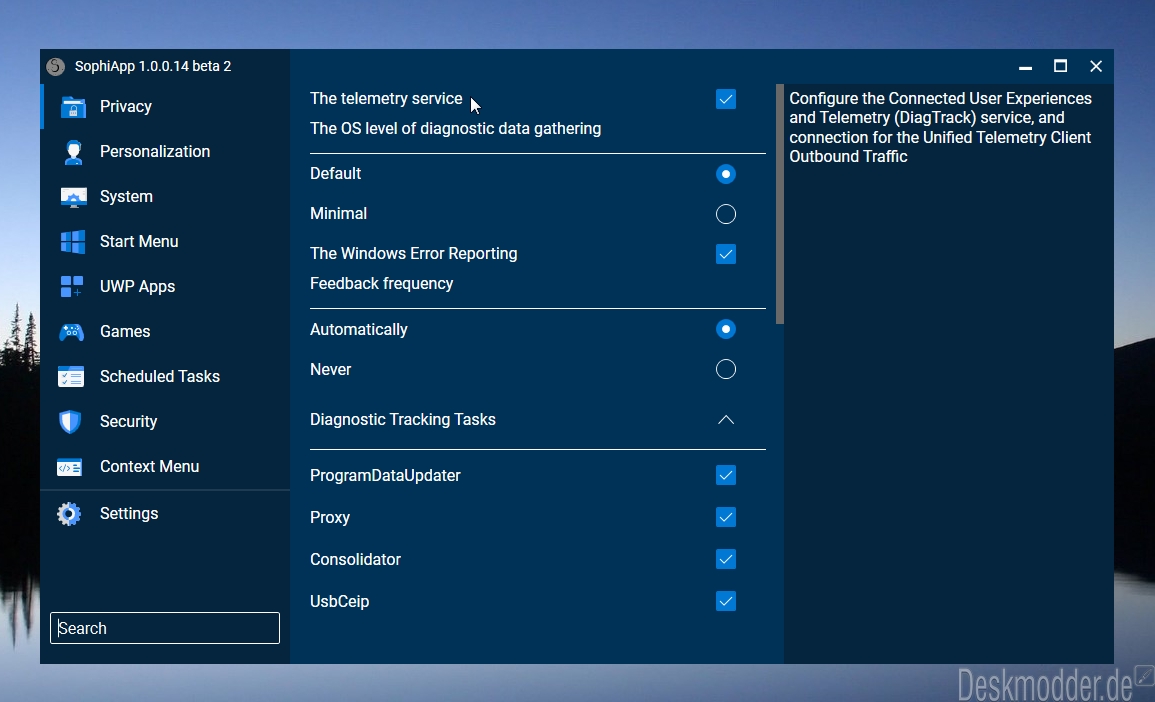Screen dimensions: 1155x702
Task: Open the Settings page
Action: 165,513
